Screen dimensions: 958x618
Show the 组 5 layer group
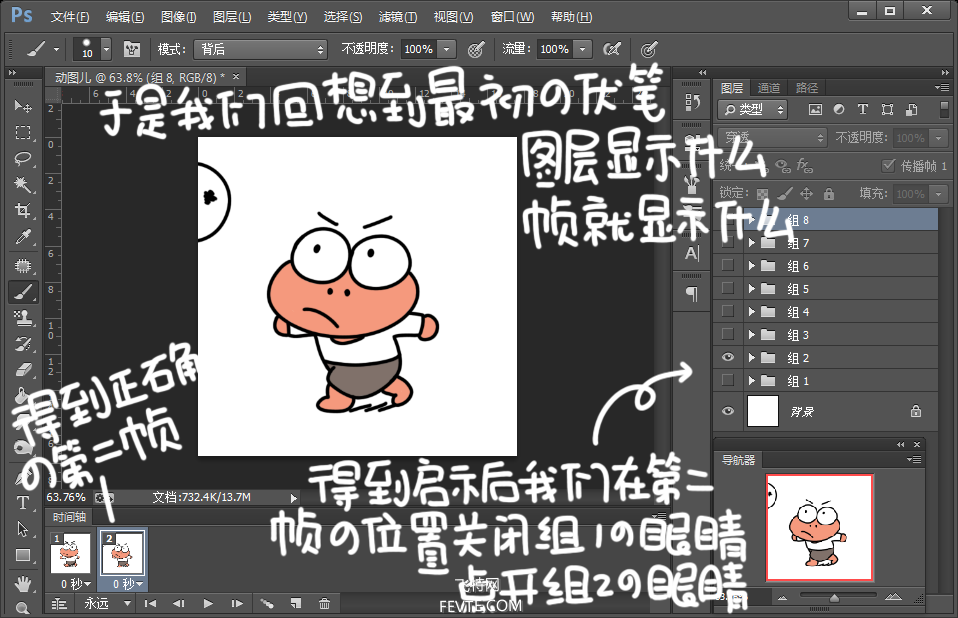coord(728,288)
